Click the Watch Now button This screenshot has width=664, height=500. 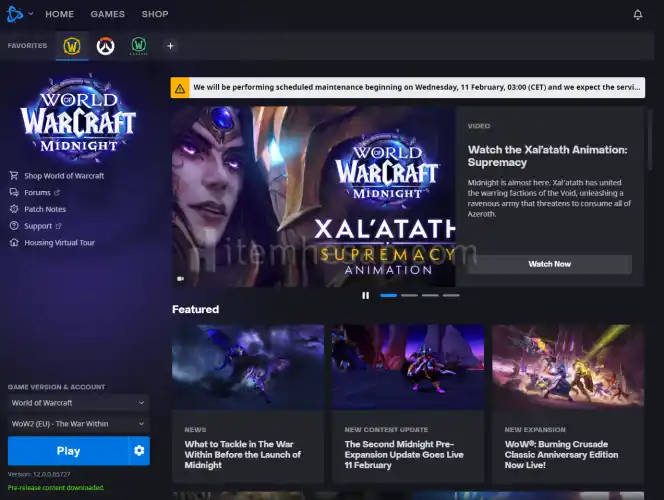click(549, 264)
